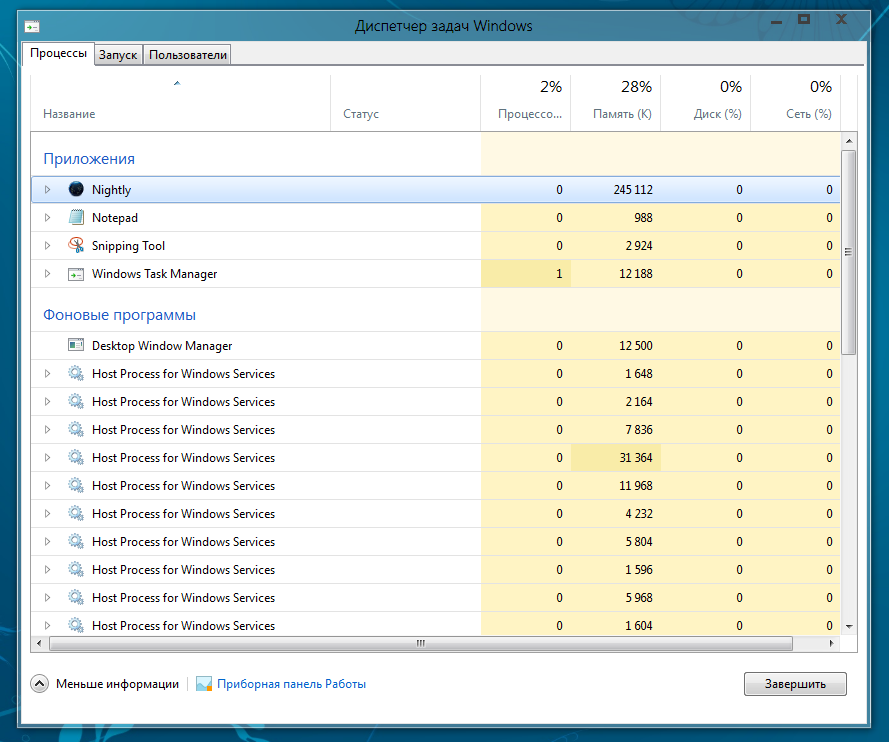Click the Фоновые программы group heading
The image size is (889, 742).
click(x=120, y=315)
